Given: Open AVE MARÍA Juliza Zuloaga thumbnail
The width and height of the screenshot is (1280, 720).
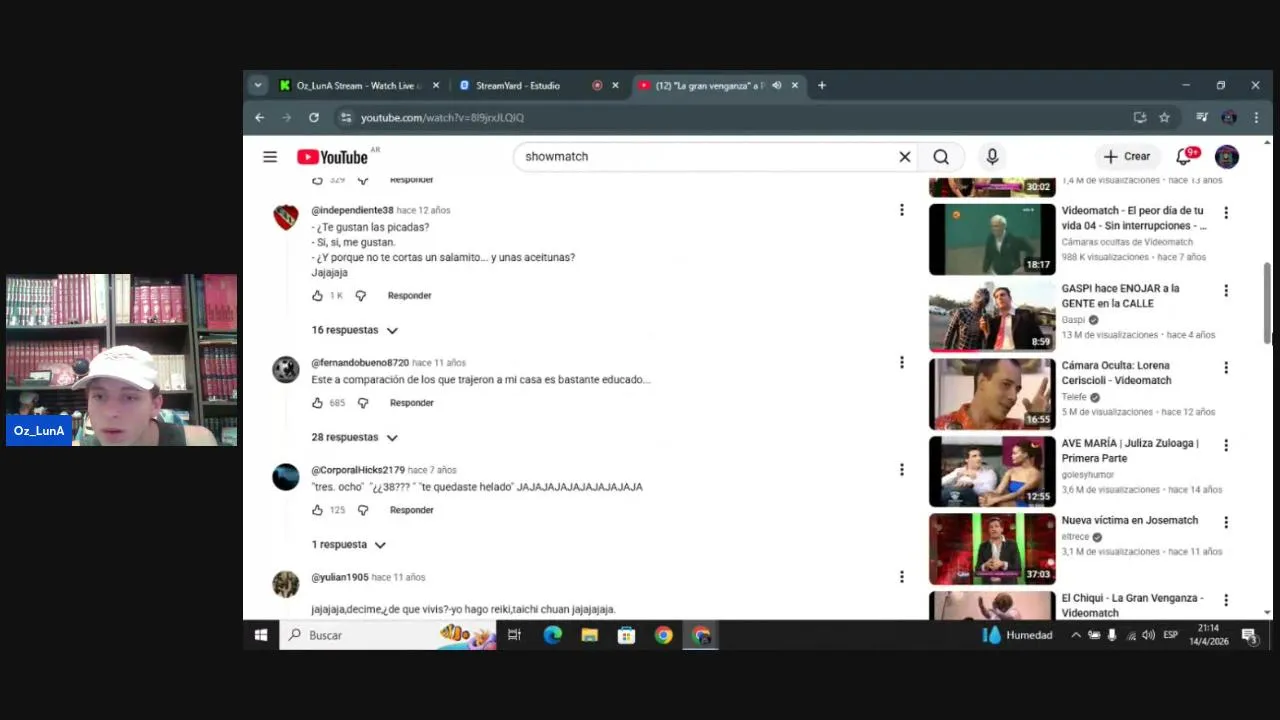Looking at the screenshot, I should click(x=992, y=471).
